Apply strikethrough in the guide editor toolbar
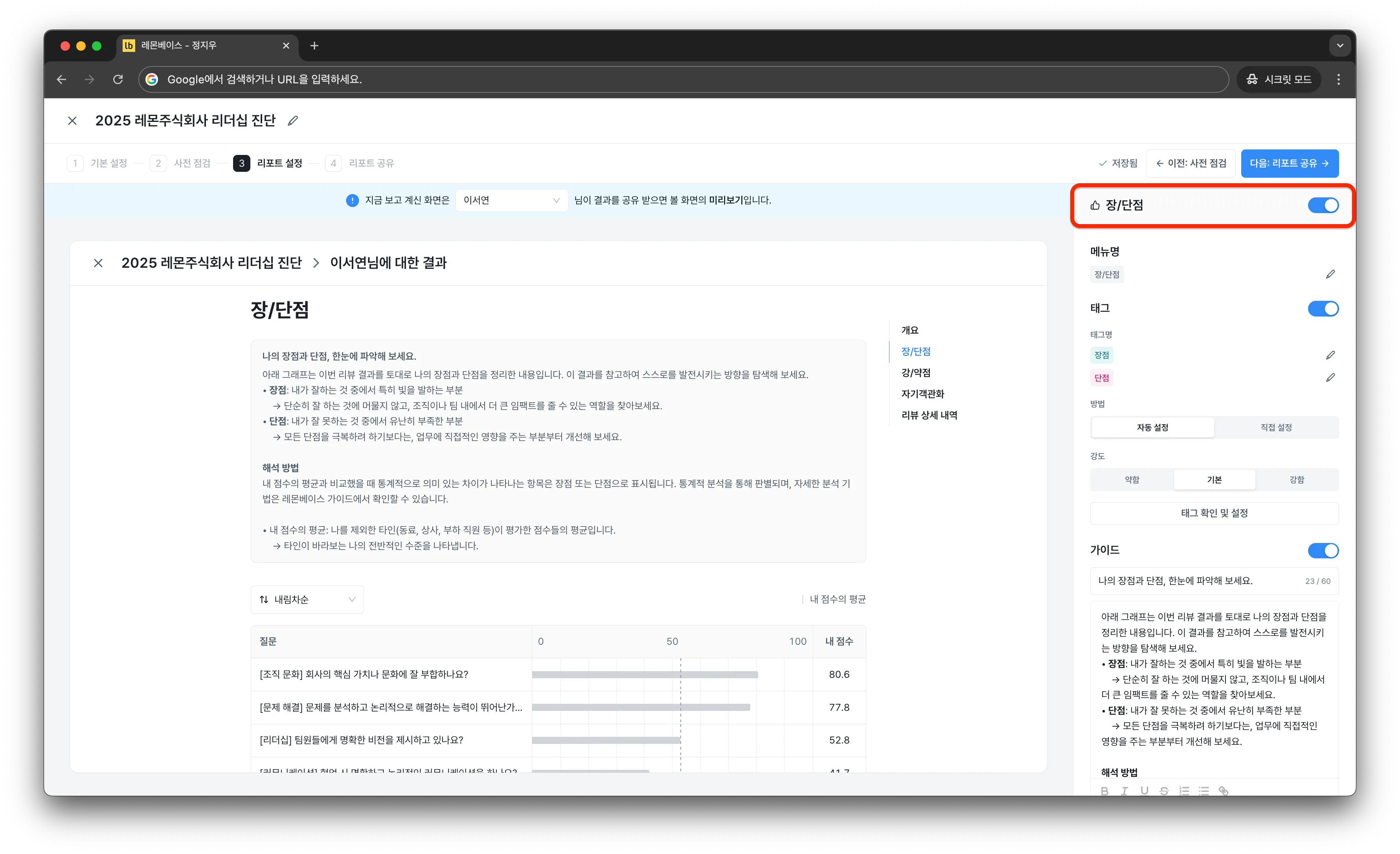 click(1164, 790)
